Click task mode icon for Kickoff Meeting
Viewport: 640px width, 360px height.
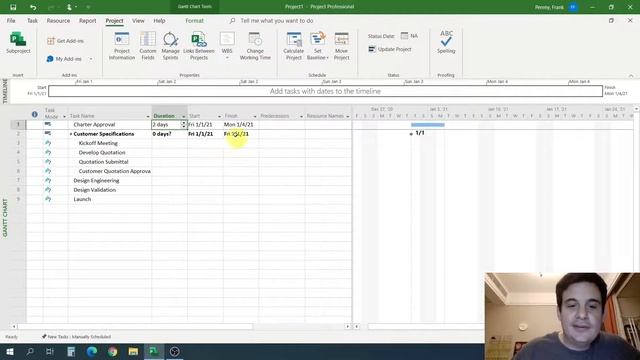[x=48, y=143]
